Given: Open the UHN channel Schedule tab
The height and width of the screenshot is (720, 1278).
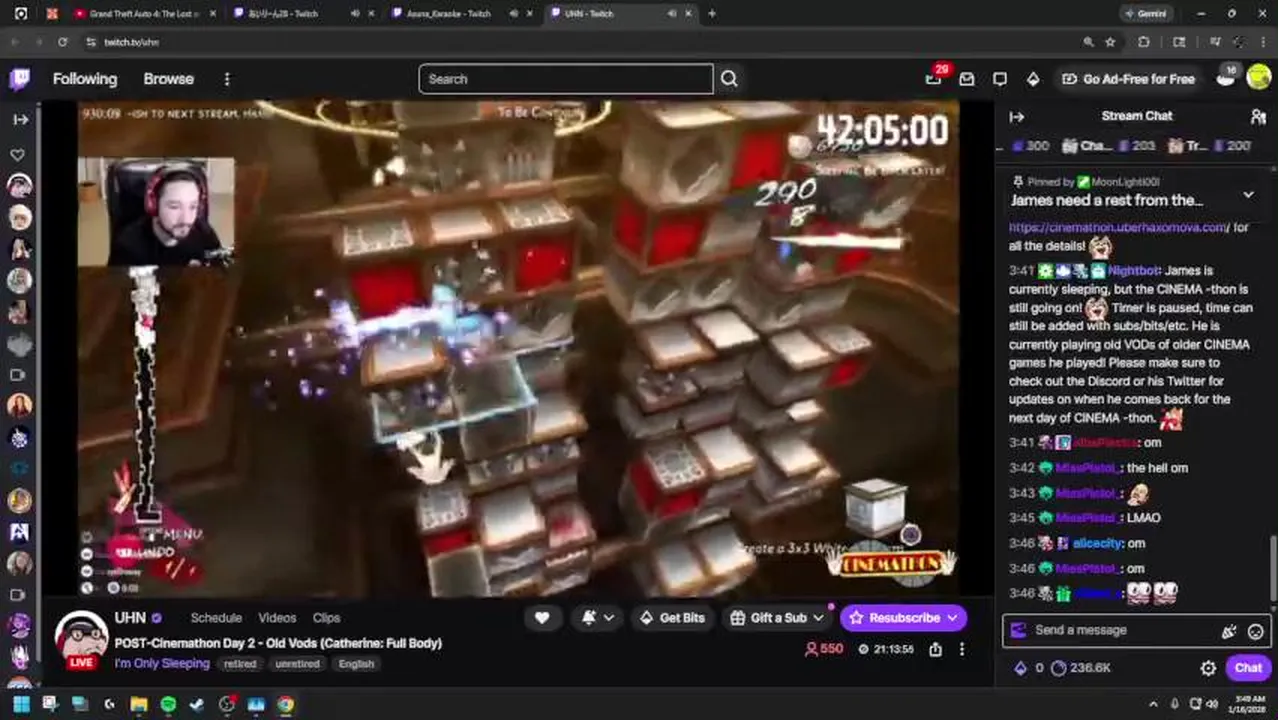Looking at the screenshot, I should click(216, 618).
